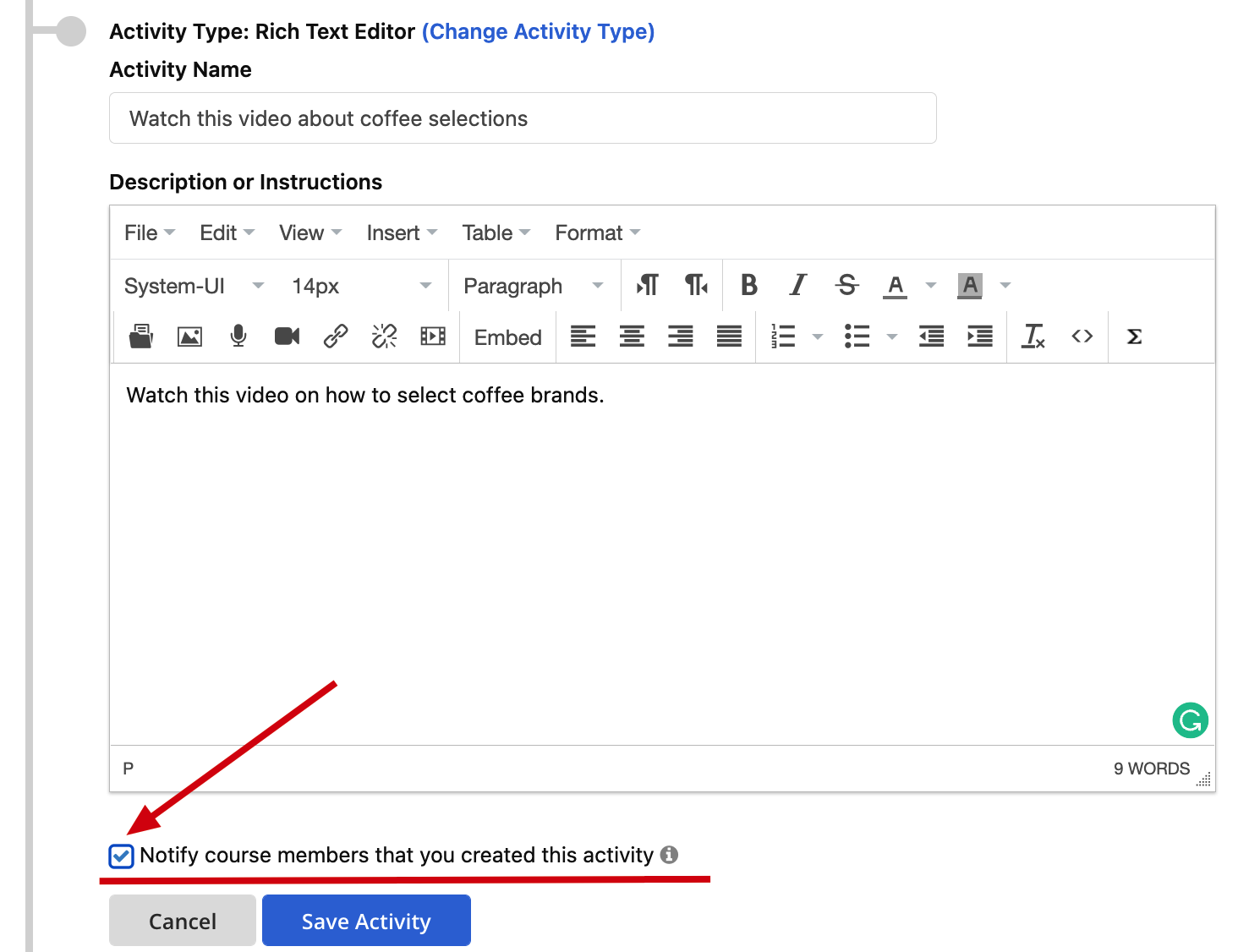
Task: Toggle bold formatting
Action: tap(749, 286)
